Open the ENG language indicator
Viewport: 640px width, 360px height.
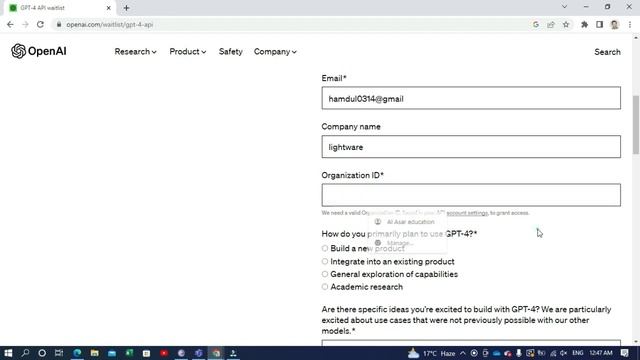tap(578, 353)
